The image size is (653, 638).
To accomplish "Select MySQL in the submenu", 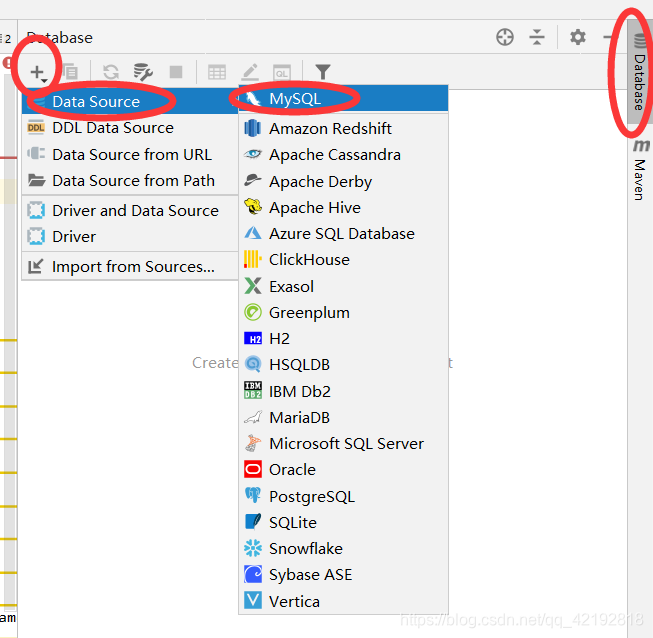I will pos(344,99).
